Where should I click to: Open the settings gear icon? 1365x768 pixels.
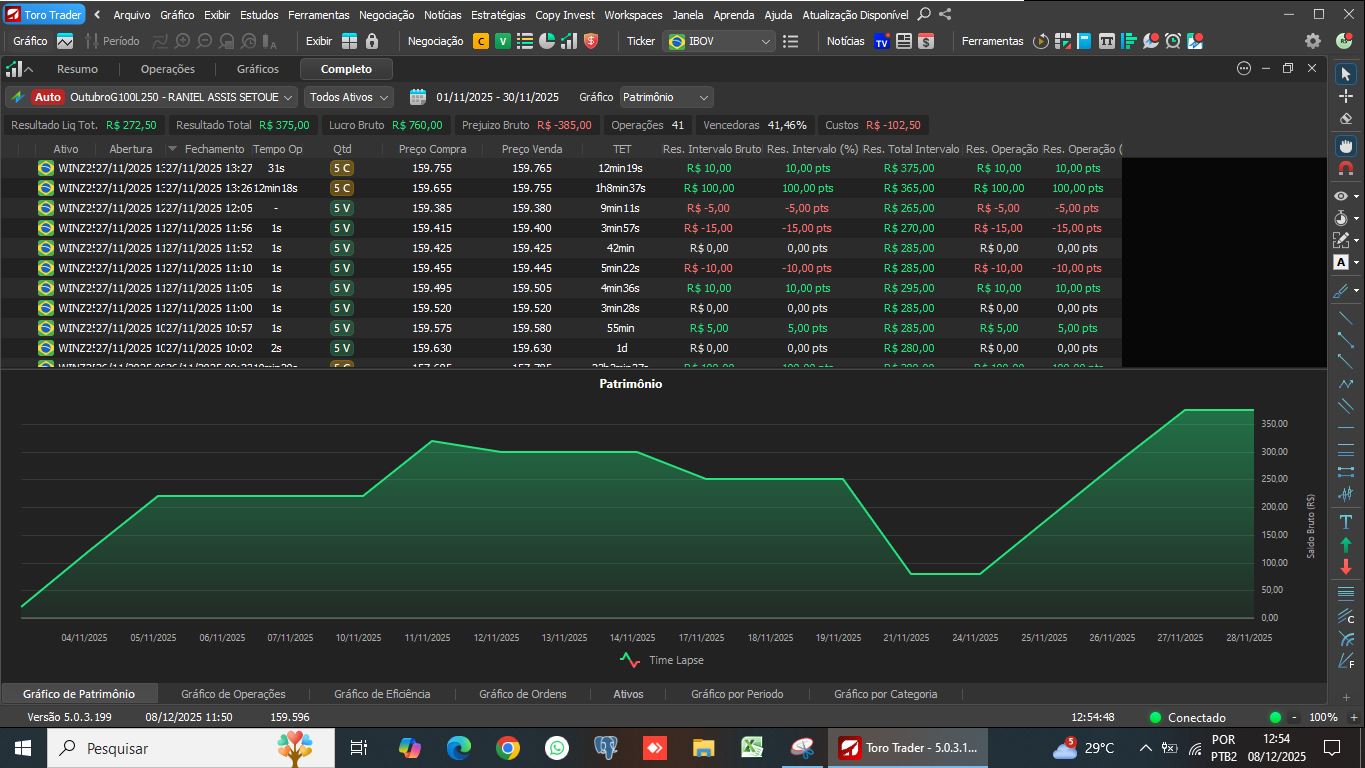click(x=1313, y=41)
